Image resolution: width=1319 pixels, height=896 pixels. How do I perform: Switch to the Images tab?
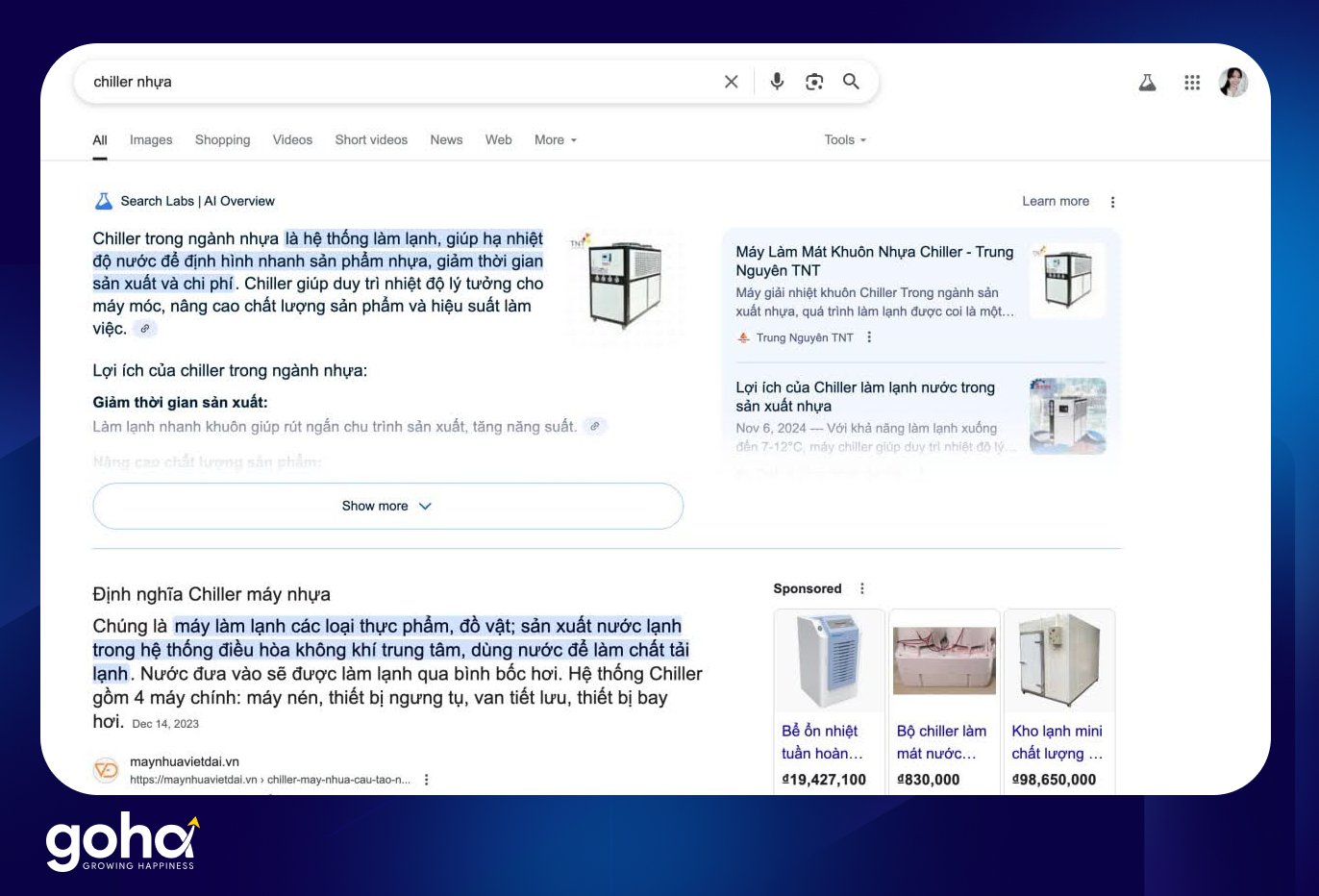point(151,140)
